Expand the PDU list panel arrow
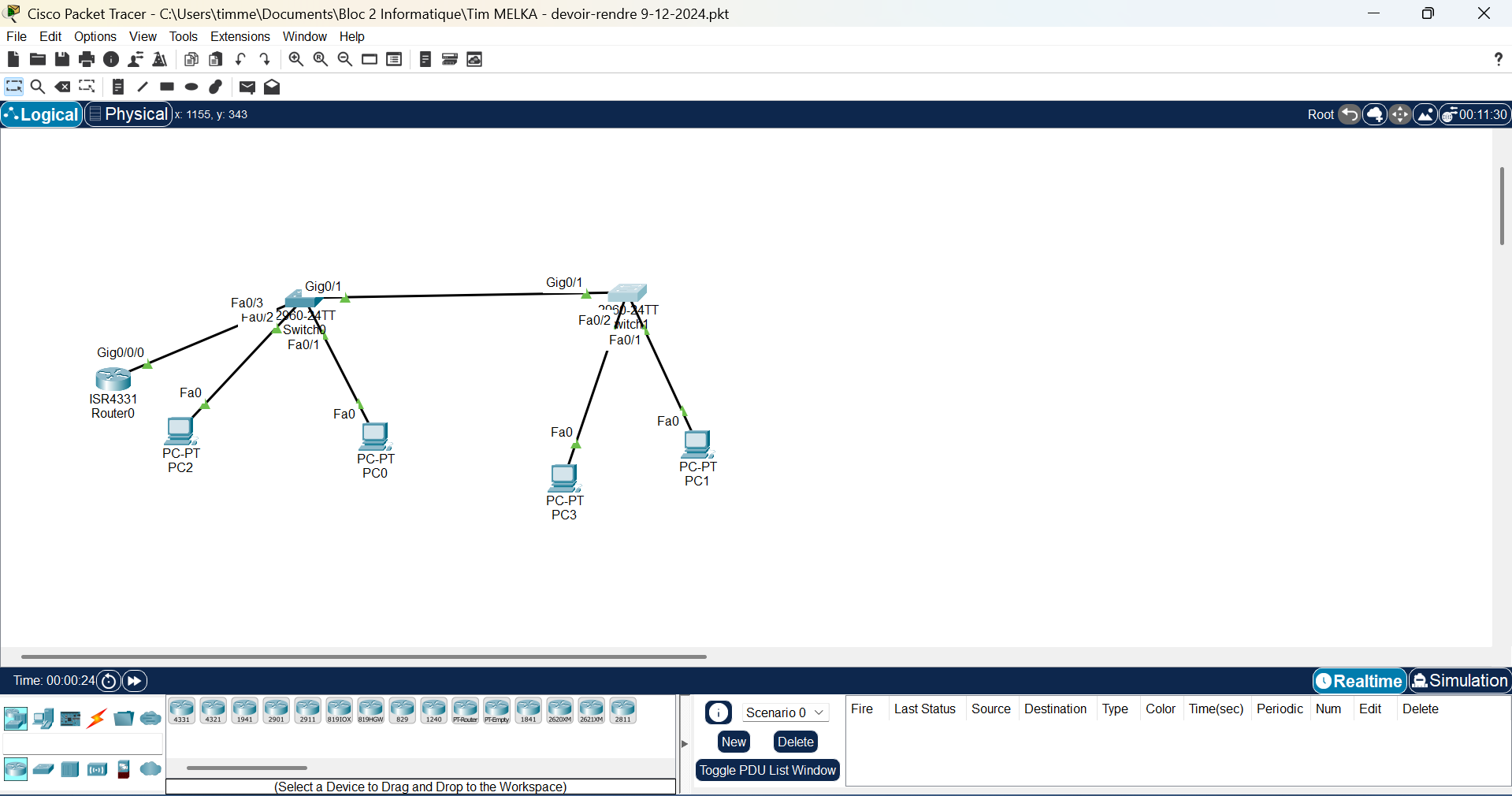The height and width of the screenshot is (796, 1512). click(x=684, y=743)
